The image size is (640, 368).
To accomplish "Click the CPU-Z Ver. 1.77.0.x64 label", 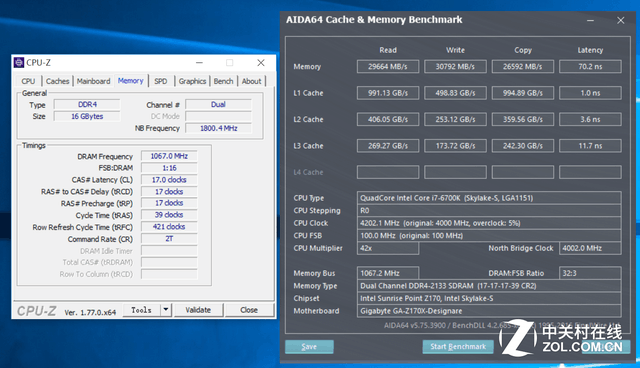I will coord(90,313).
